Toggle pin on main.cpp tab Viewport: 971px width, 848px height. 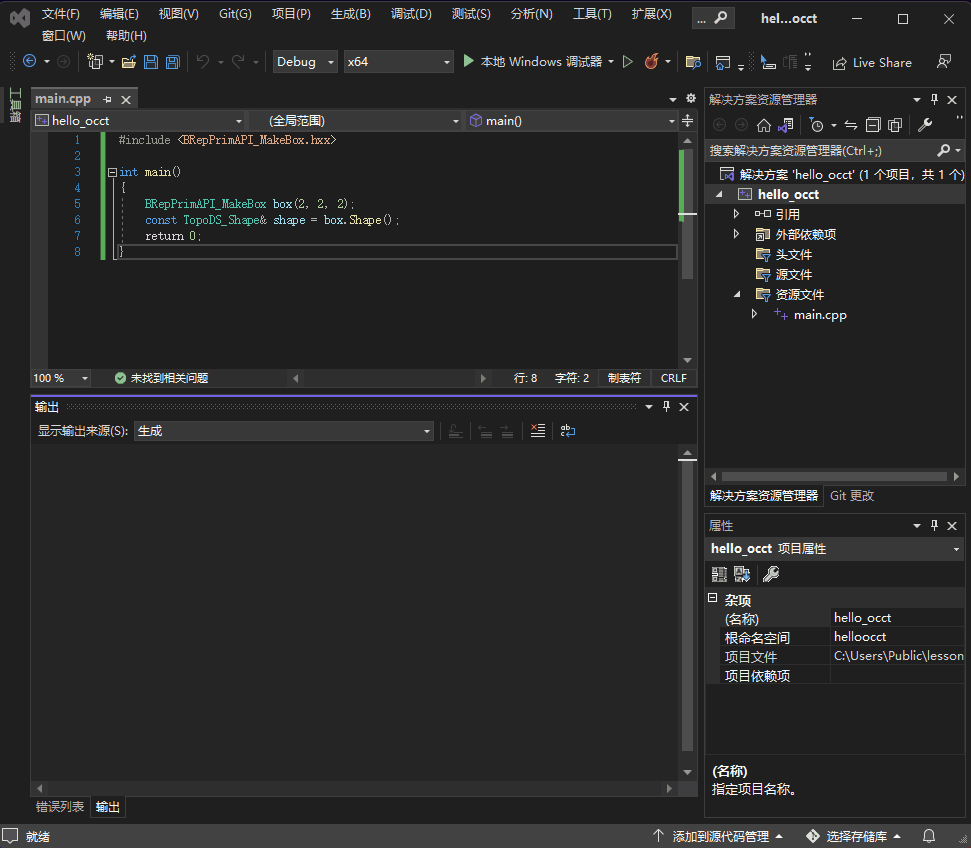coord(108,100)
